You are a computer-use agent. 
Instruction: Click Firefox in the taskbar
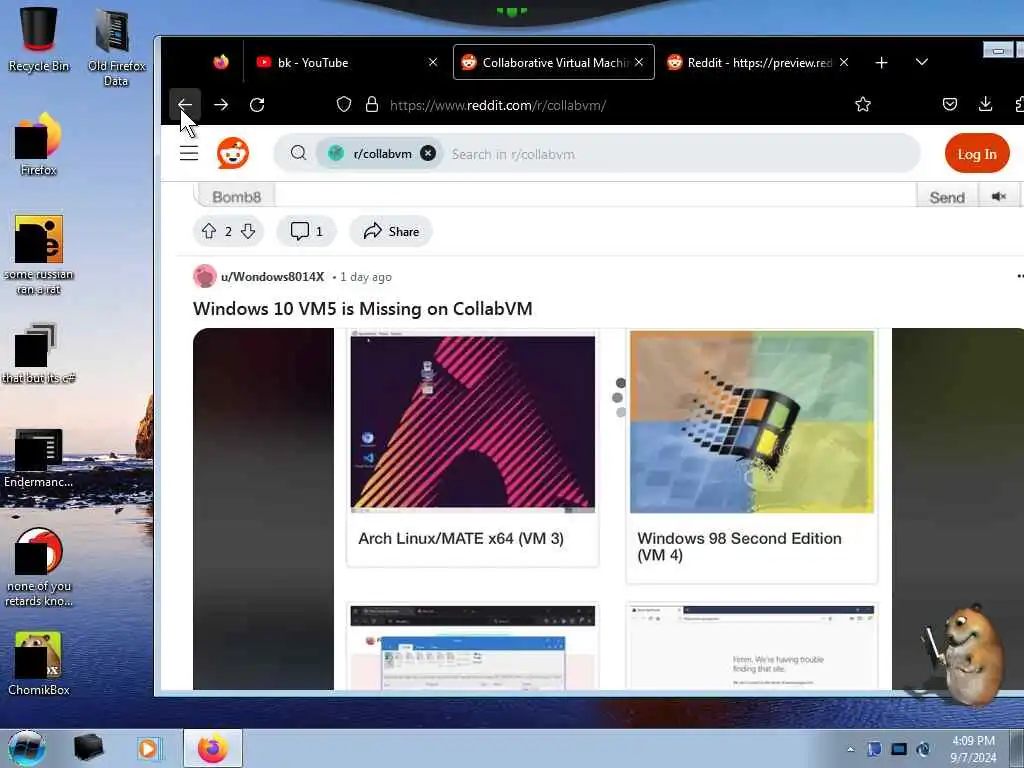213,748
